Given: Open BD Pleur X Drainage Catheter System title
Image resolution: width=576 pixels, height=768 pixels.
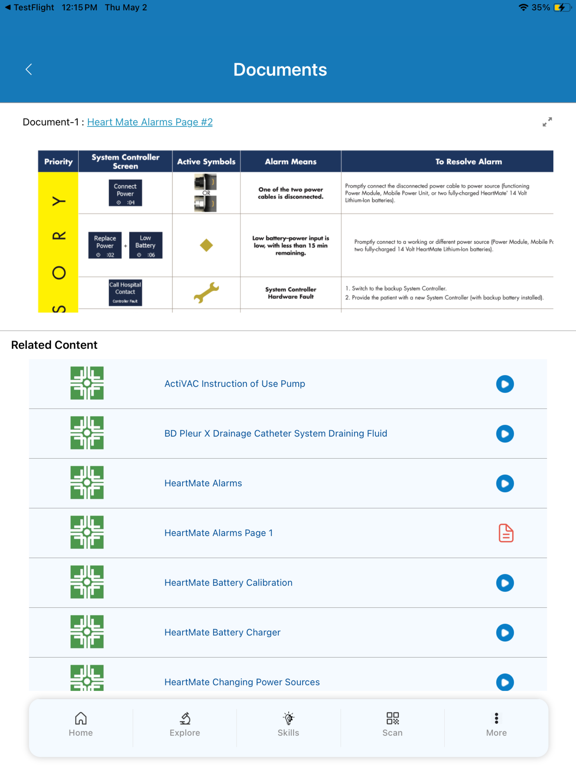Looking at the screenshot, I should point(276,433).
